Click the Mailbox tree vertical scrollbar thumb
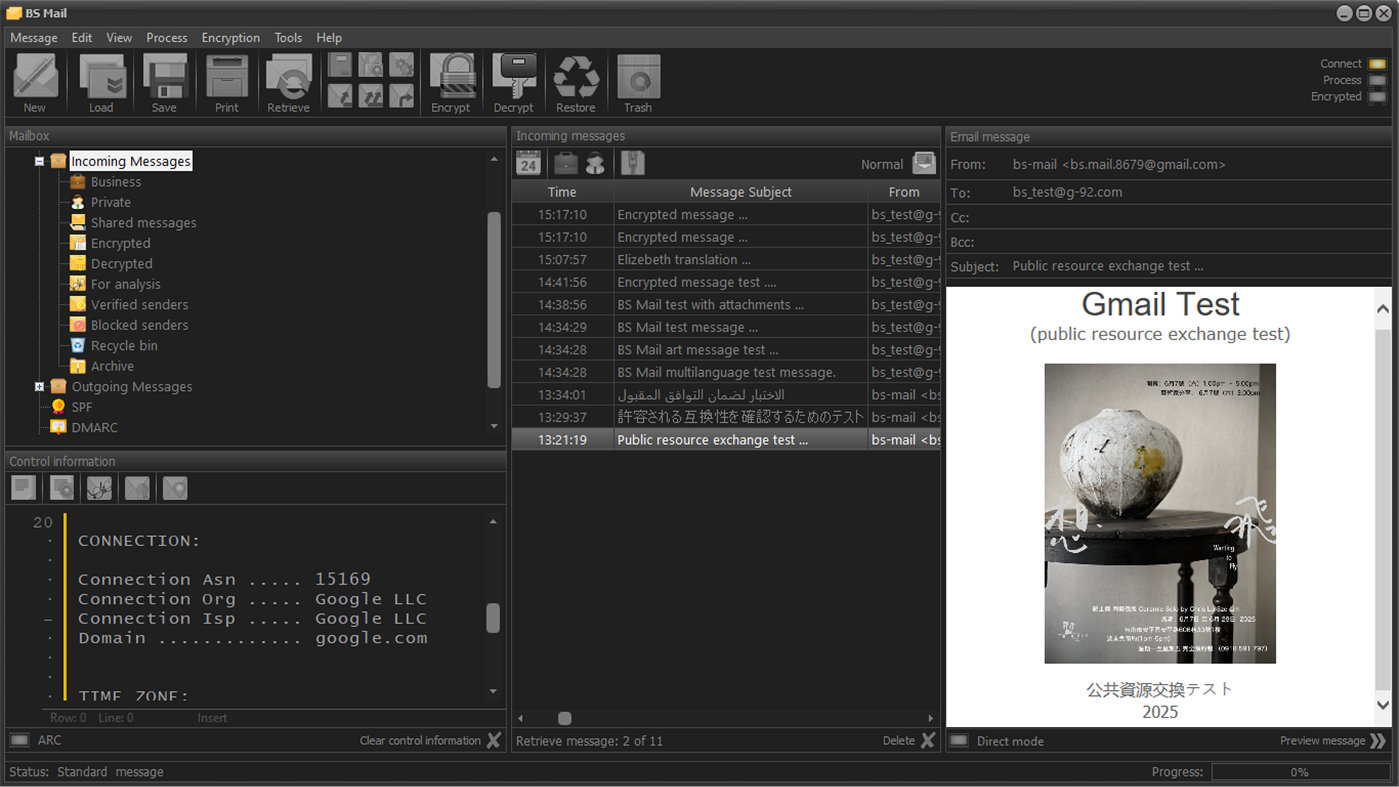Viewport: 1399px width, 787px height. click(x=494, y=299)
